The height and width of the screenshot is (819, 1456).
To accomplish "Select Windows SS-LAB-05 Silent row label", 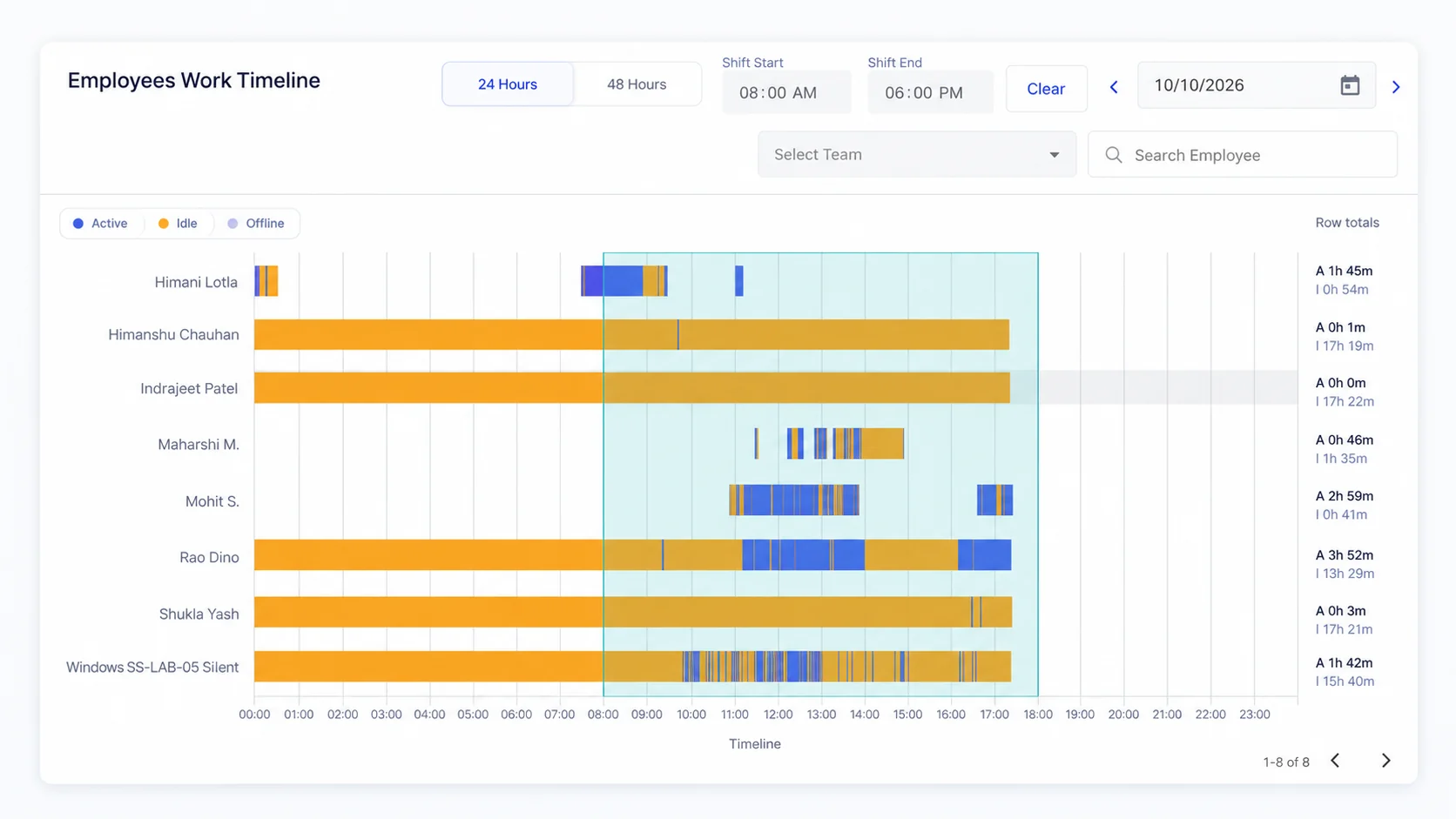I will coord(152,668).
